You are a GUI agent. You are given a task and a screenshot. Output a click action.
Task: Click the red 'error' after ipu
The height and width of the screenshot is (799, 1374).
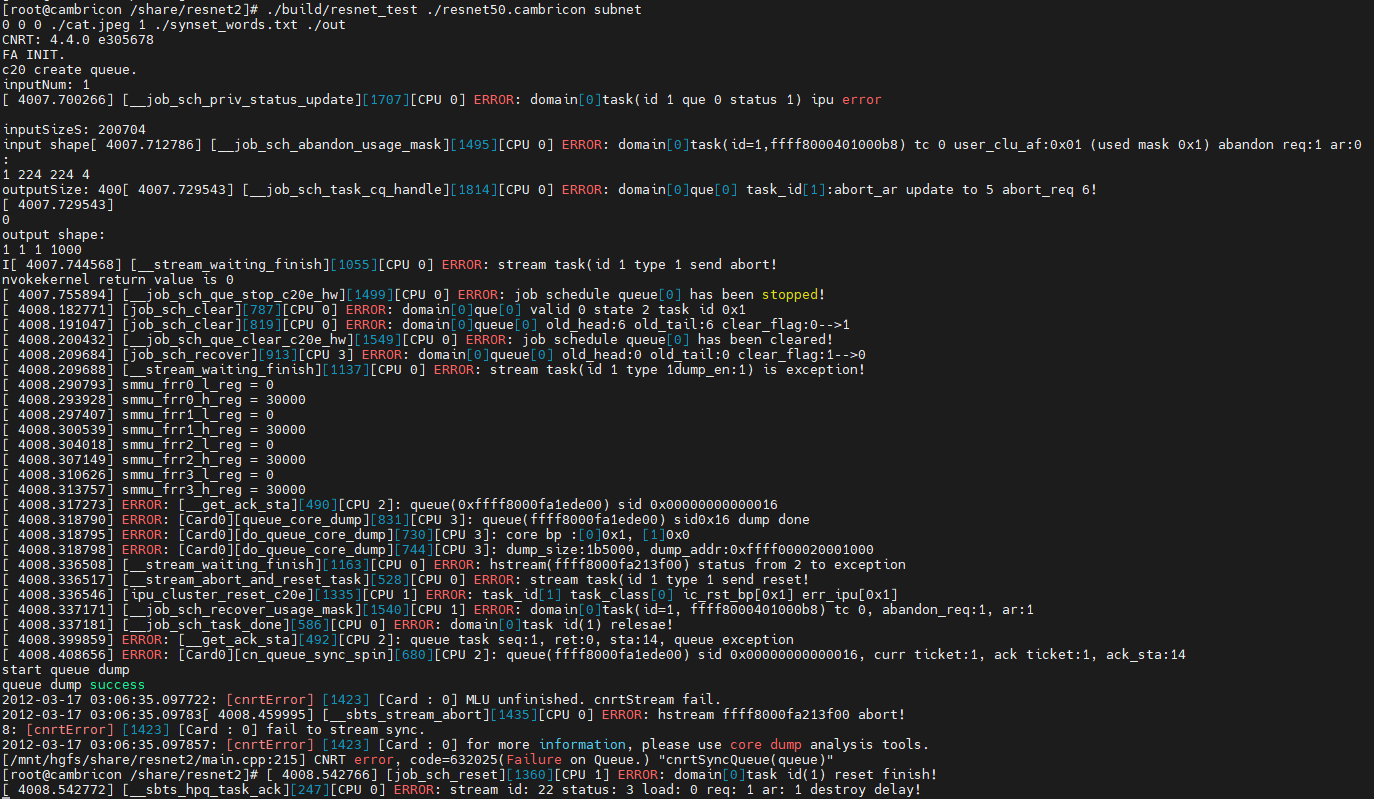click(861, 99)
